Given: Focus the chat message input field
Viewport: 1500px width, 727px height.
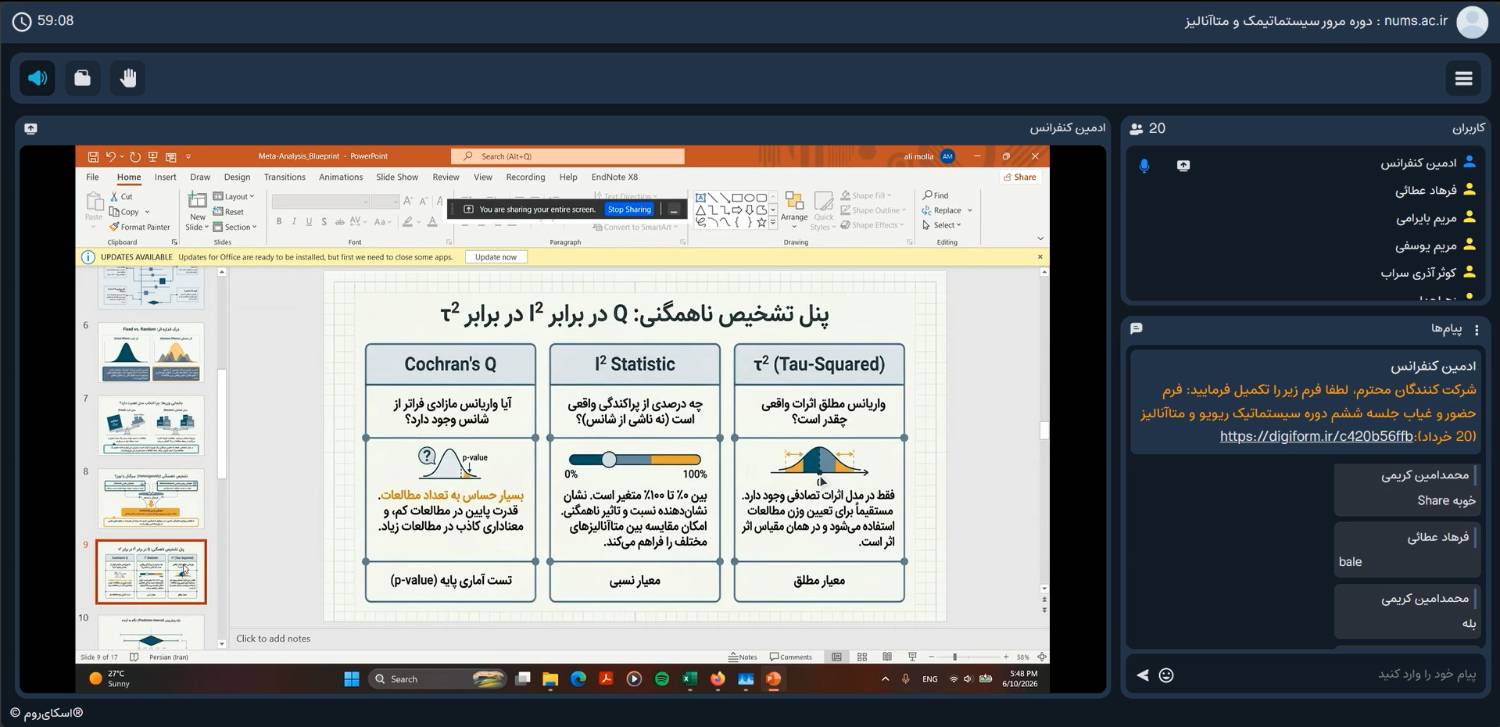Looking at the screenshot, I should (x=1330, y=675).
